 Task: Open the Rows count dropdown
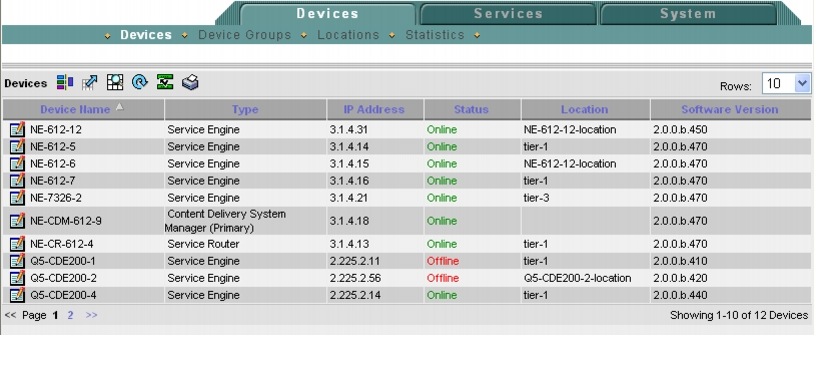(786, 84)
